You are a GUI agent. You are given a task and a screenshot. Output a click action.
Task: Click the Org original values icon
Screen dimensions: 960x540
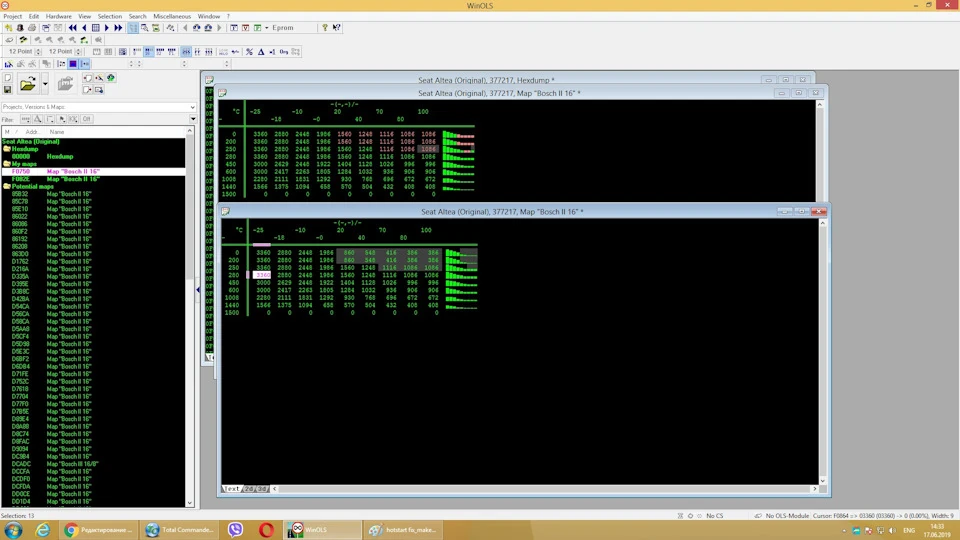pyautogui.click(x=283, y=51)
